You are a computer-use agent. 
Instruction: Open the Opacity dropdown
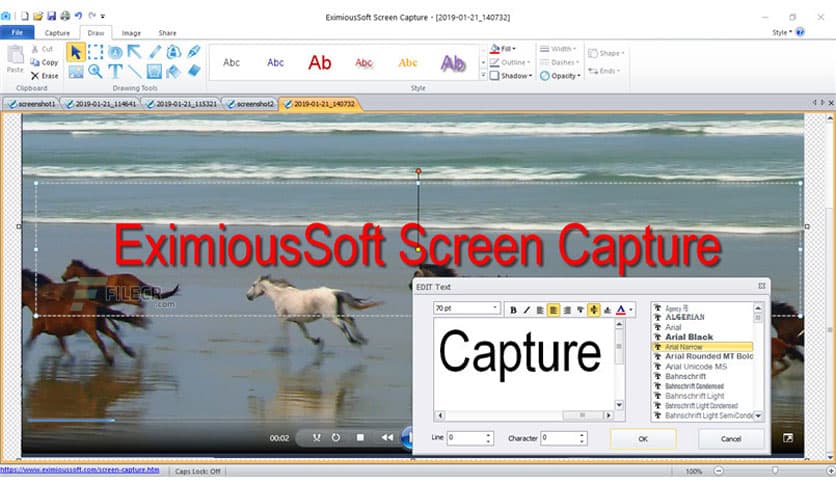(x=560, y=76)
